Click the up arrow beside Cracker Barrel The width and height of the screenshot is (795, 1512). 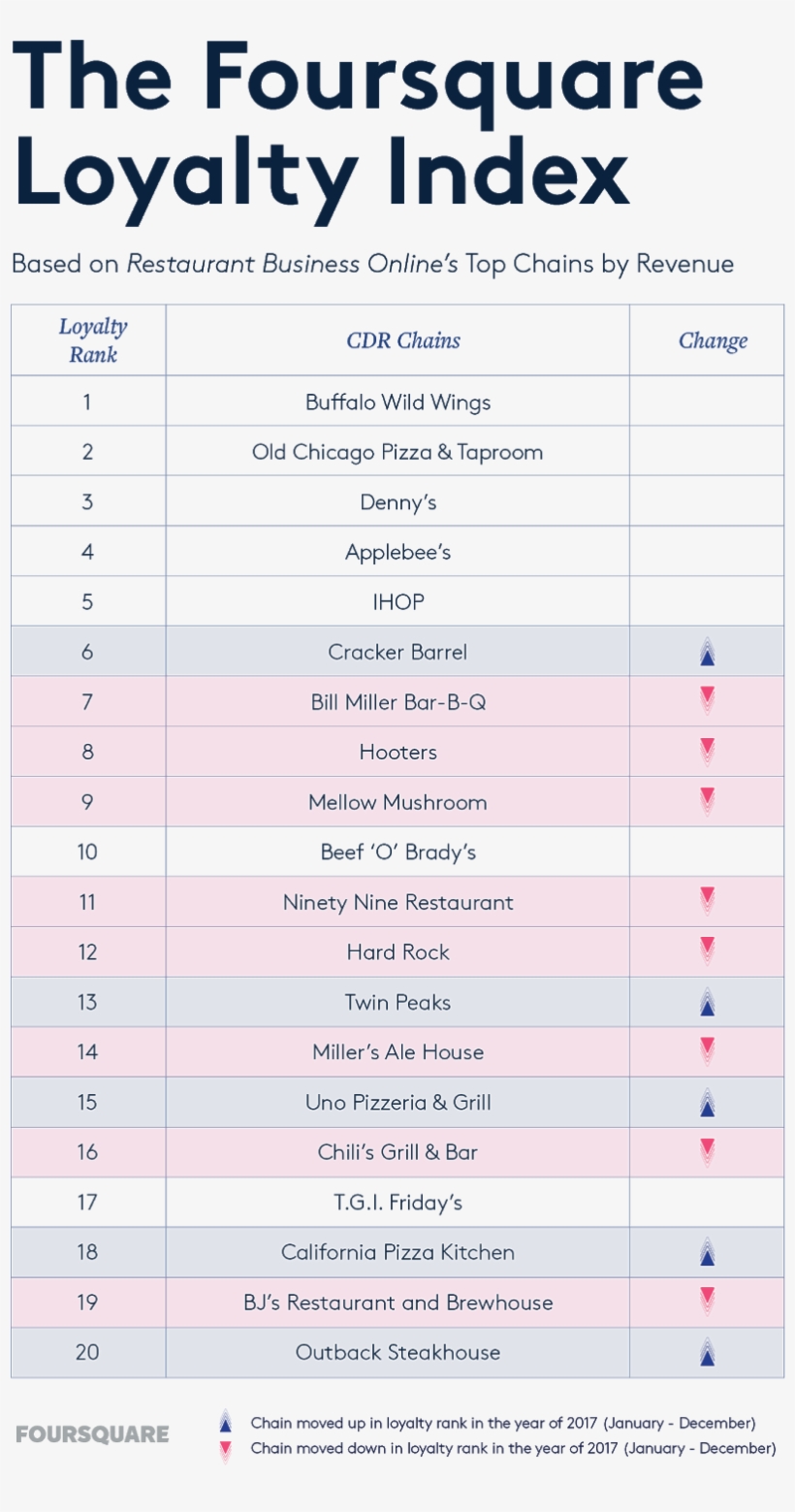click(x=707, y=653)
